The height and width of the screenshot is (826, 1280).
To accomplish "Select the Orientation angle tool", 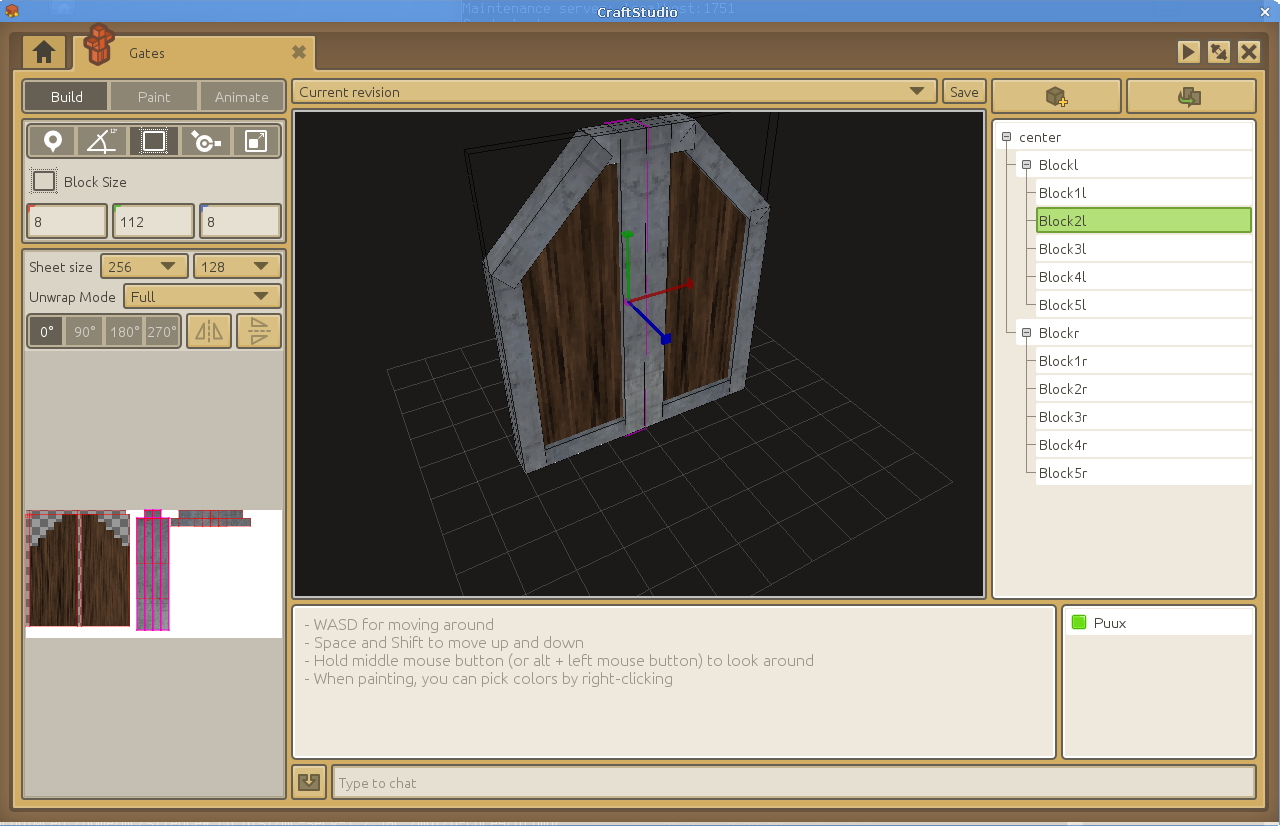I will click(x=102, y=141).
